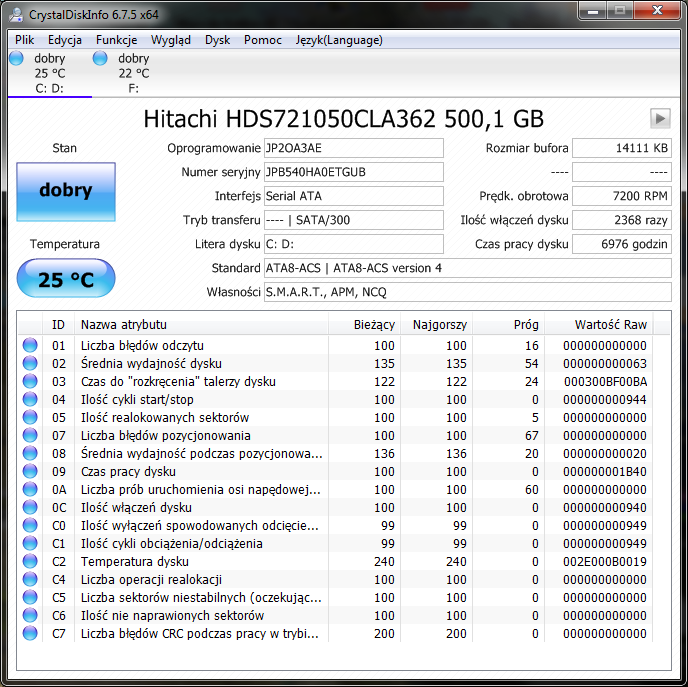
Task: Click status icon of row 09 Czas pracy
Action: [x=30, y=471]
